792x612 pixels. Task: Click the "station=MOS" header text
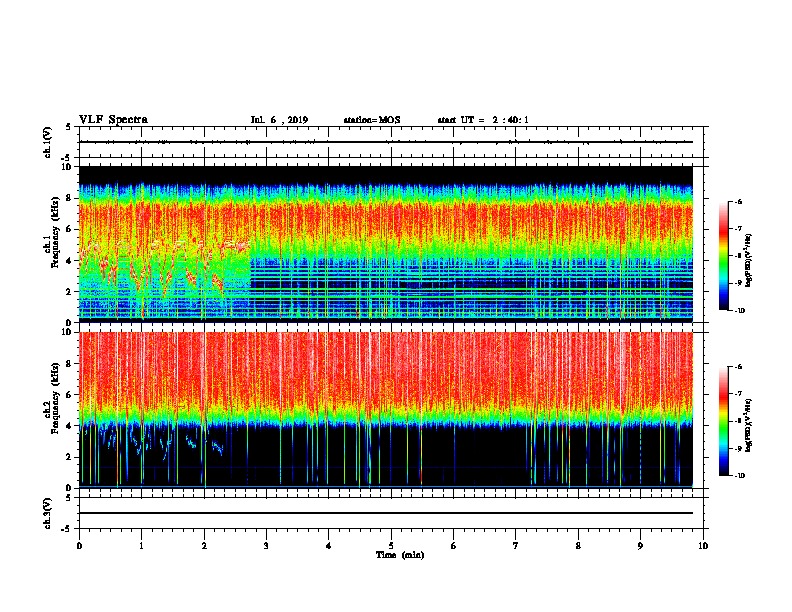tap(372, 120)
